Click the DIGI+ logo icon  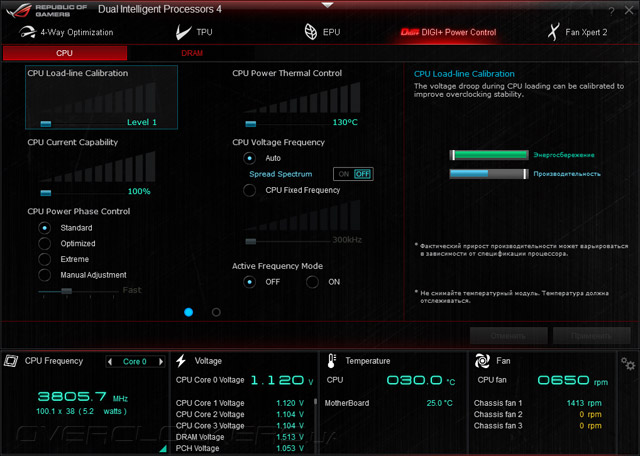coord(409,32)
